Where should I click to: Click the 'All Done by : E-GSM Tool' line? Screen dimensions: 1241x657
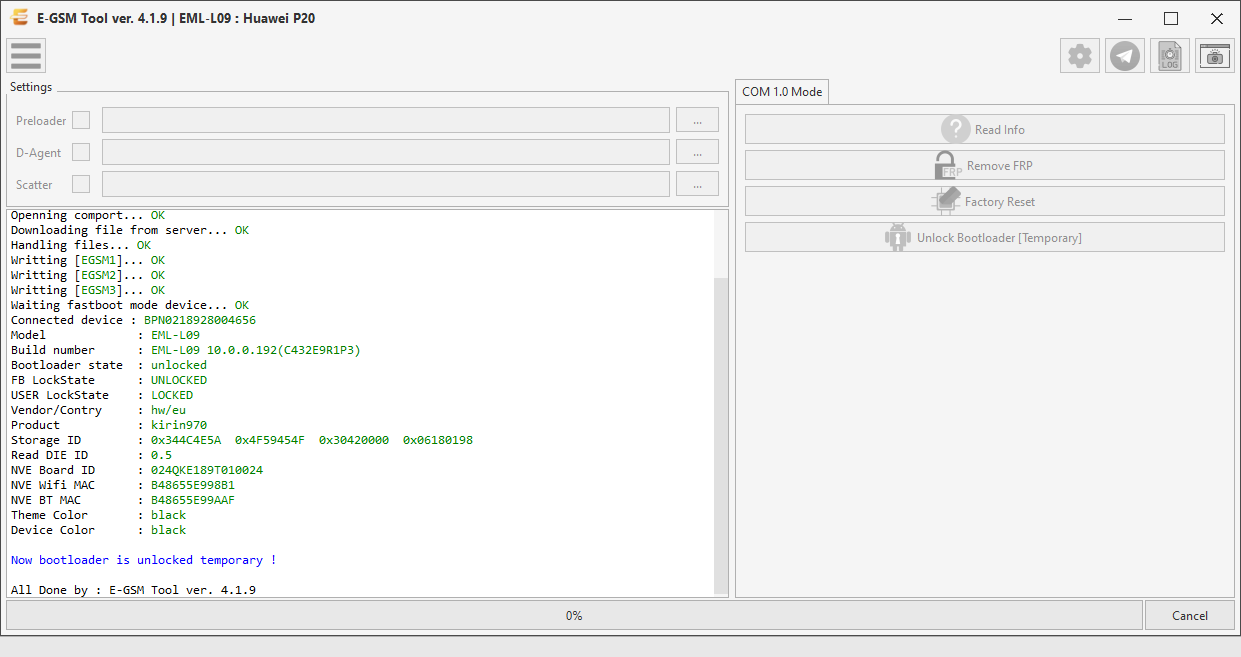point(133,590)
